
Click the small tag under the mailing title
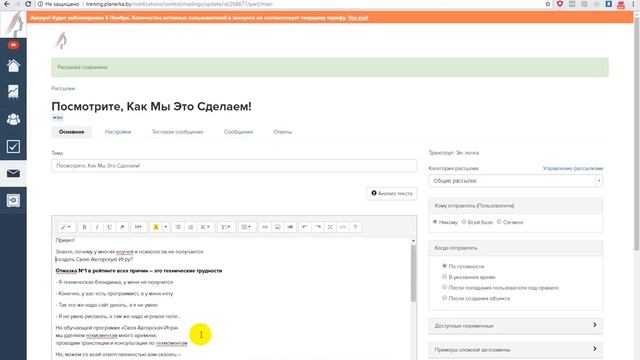pyautogui.click(x=58, y=118)
